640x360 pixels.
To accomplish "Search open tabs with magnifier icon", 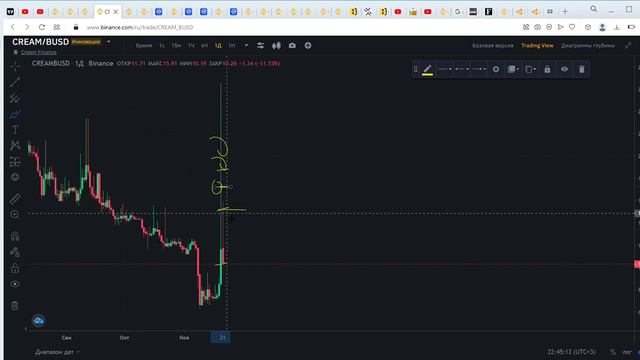I will [594, 9].
